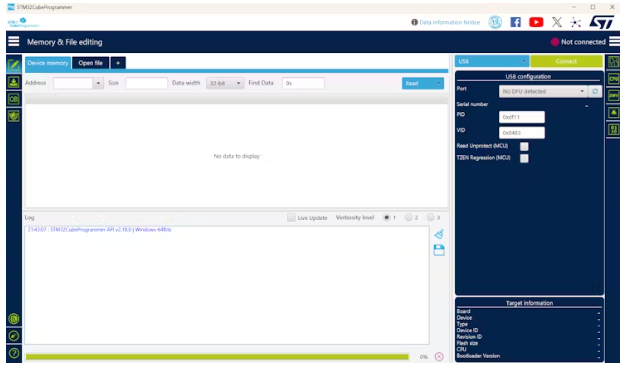
Task: Open the hamburger menu beside Memory & File editing
Action: click(x=14, y=41)
